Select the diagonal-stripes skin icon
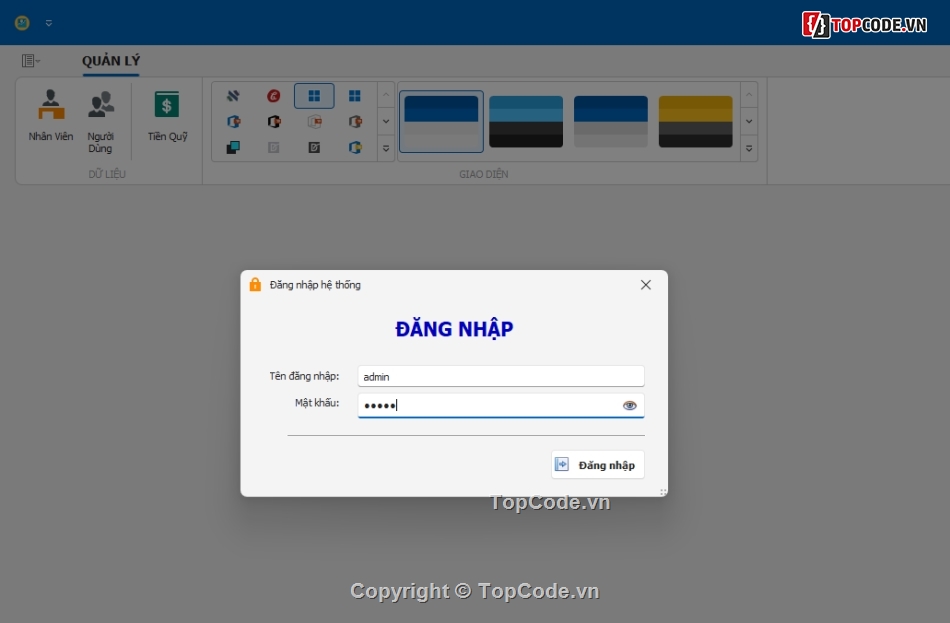 click(234, 95)
